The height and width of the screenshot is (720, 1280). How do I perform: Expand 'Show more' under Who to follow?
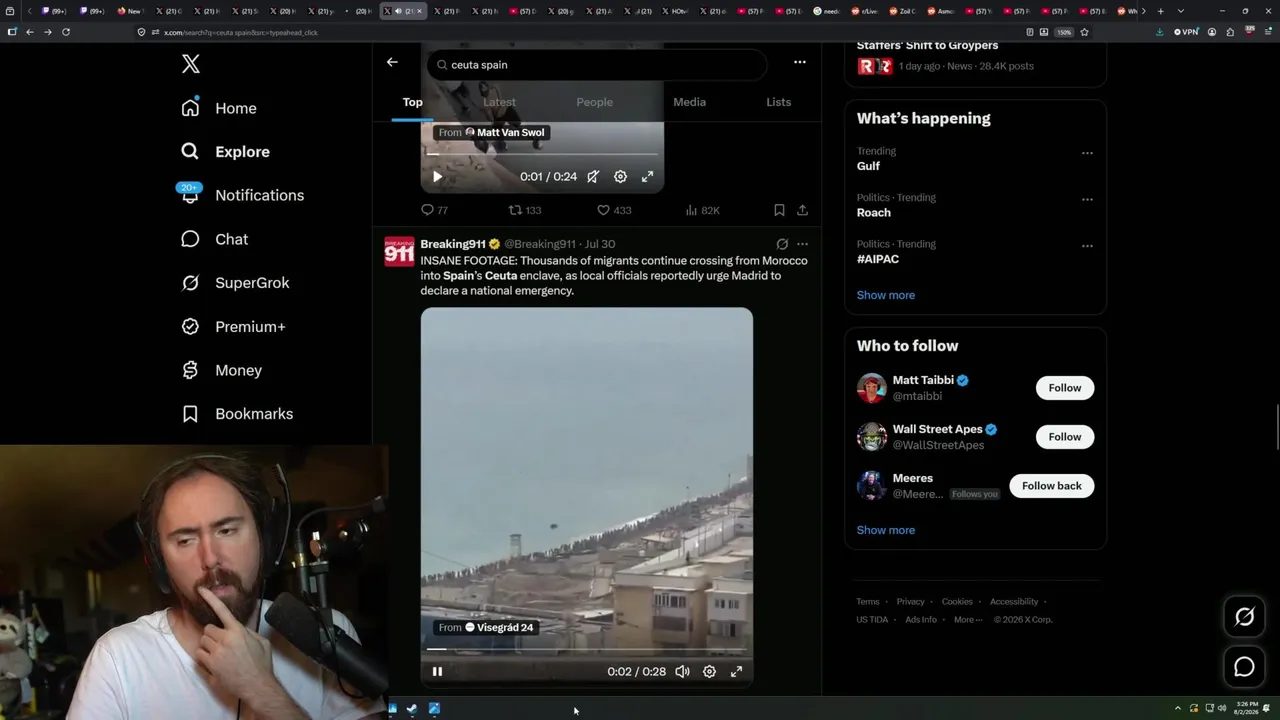click(886, 530)
